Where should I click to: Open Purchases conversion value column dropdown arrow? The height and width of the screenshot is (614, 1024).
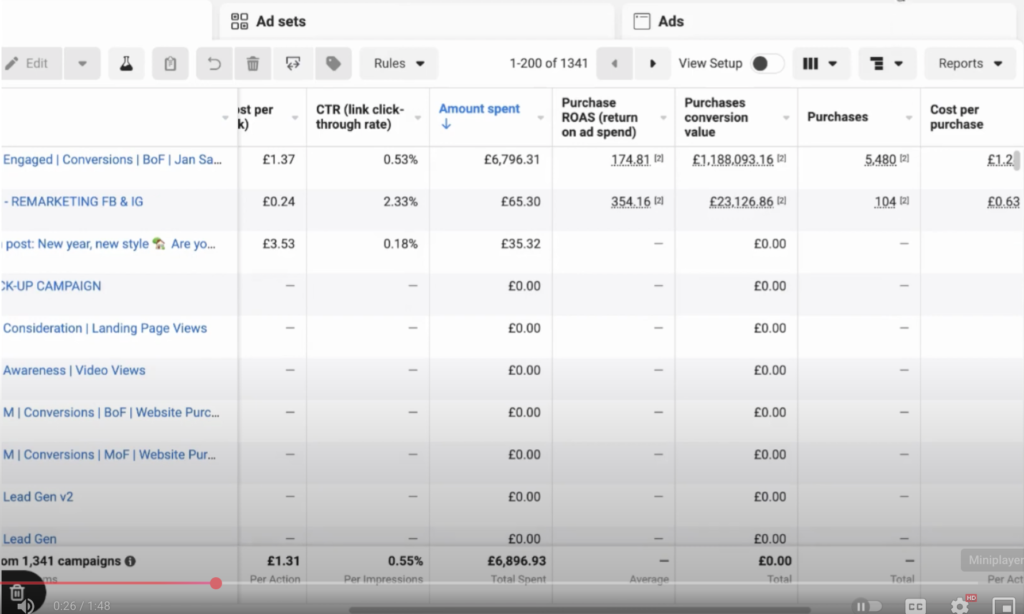[786, 118]
